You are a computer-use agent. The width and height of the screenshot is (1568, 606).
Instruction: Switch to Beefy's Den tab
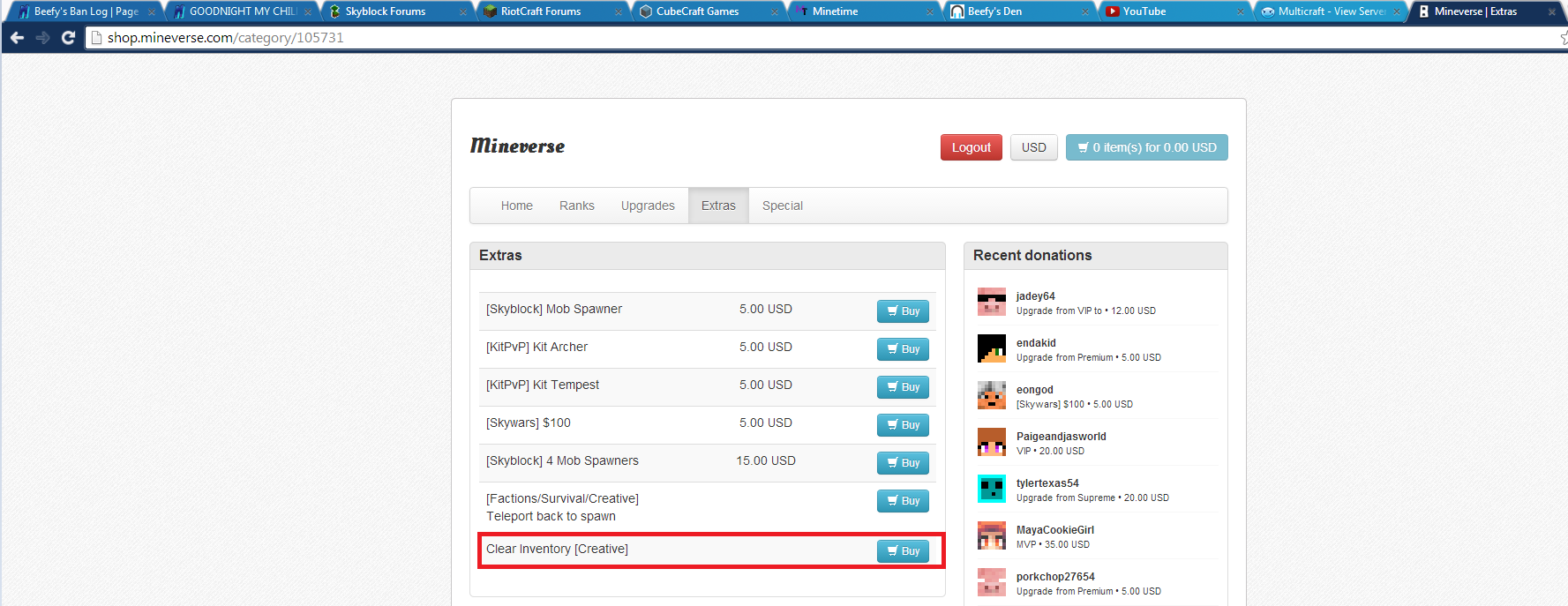point(1017,11)
